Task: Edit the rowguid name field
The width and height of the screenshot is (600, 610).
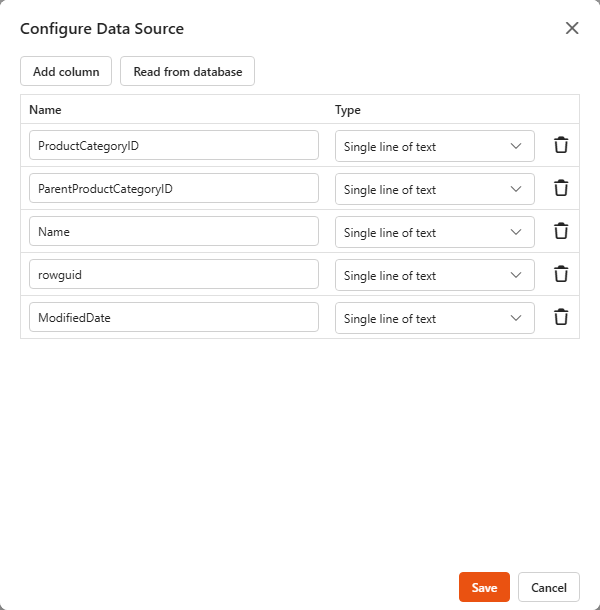Action: pos(174,274)
